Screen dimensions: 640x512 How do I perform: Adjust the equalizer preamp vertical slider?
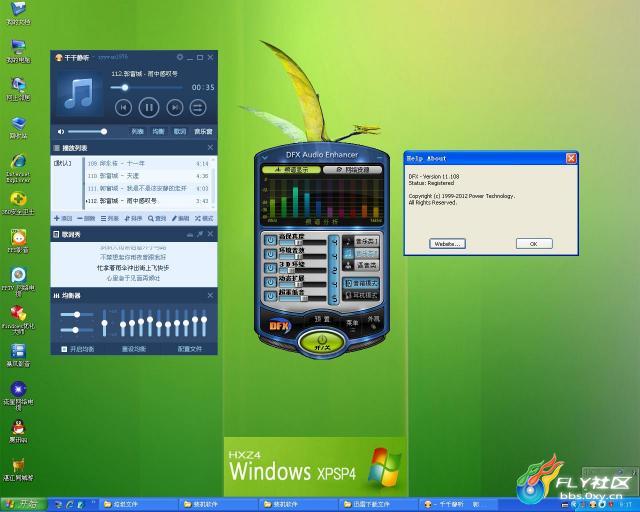104,323
